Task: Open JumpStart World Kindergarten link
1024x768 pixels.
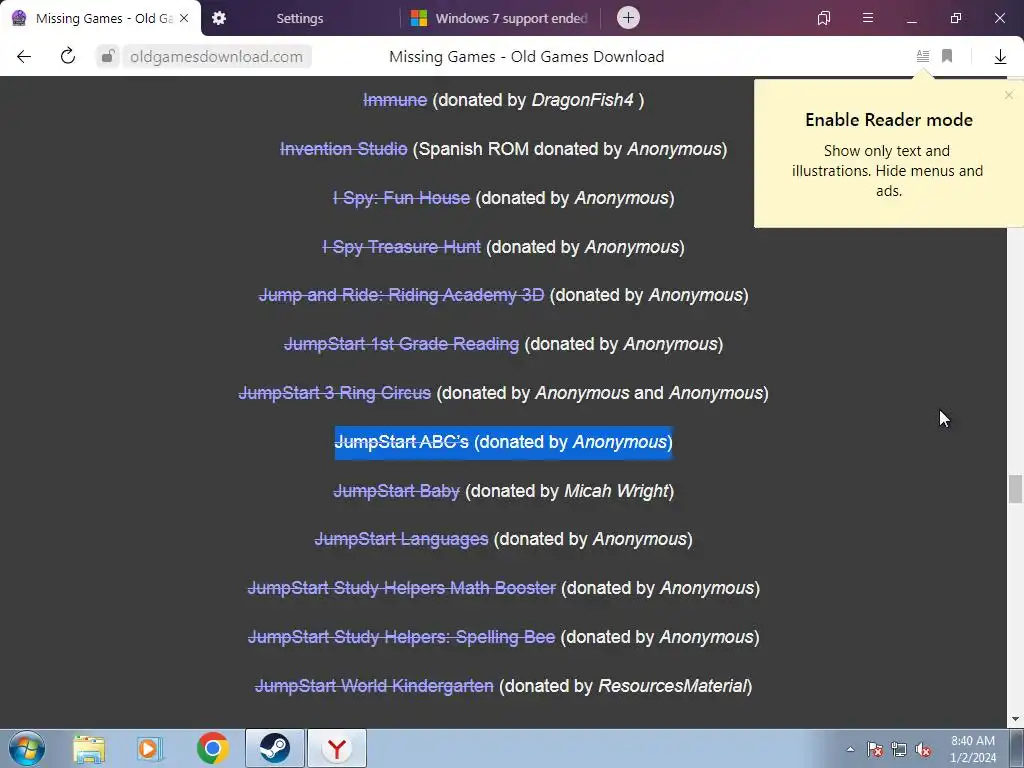Action: click(x=374, y=686)
